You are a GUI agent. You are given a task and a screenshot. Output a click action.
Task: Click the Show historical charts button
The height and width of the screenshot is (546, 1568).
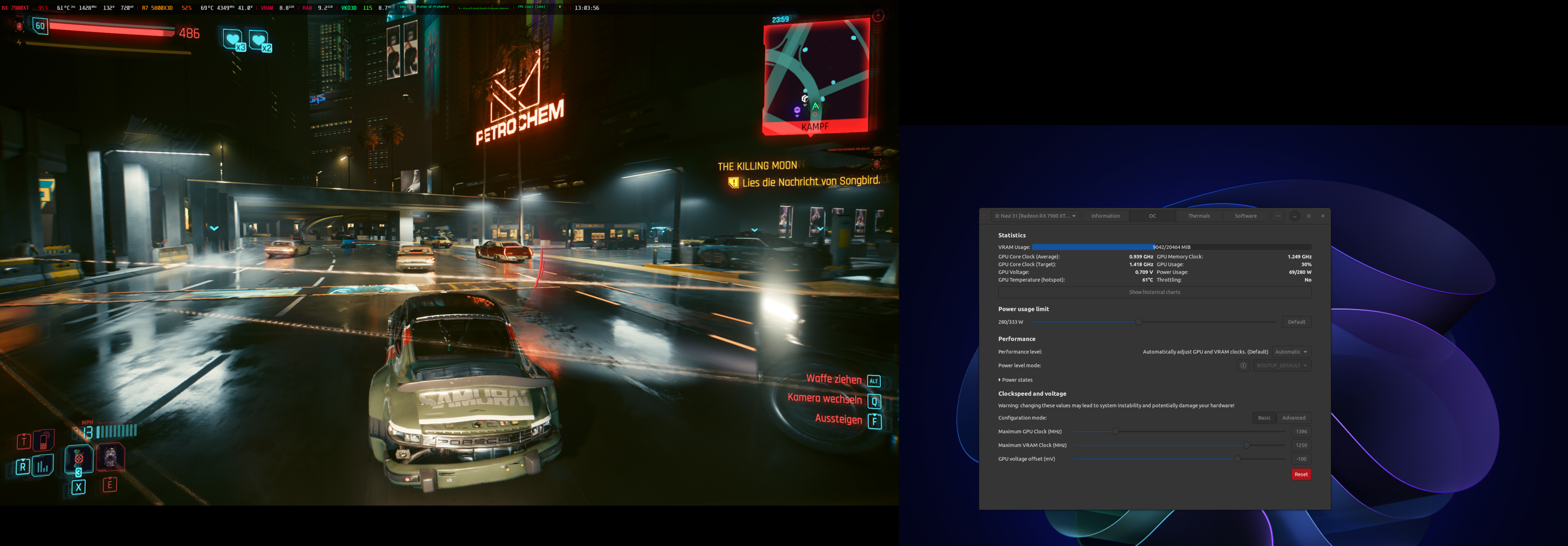pyautogui.click(x=1154, y=293)
